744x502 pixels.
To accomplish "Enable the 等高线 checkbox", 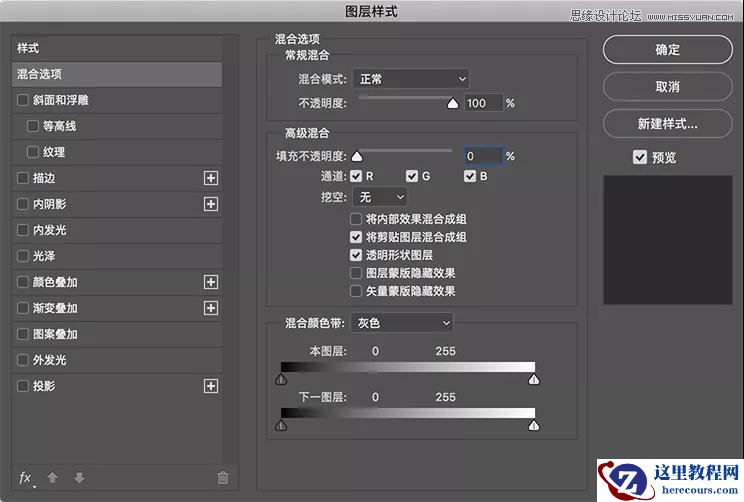I will (33, 126).
